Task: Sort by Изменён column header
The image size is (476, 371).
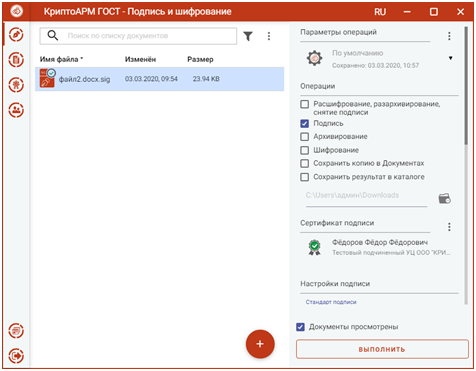Action: [140, 59]
